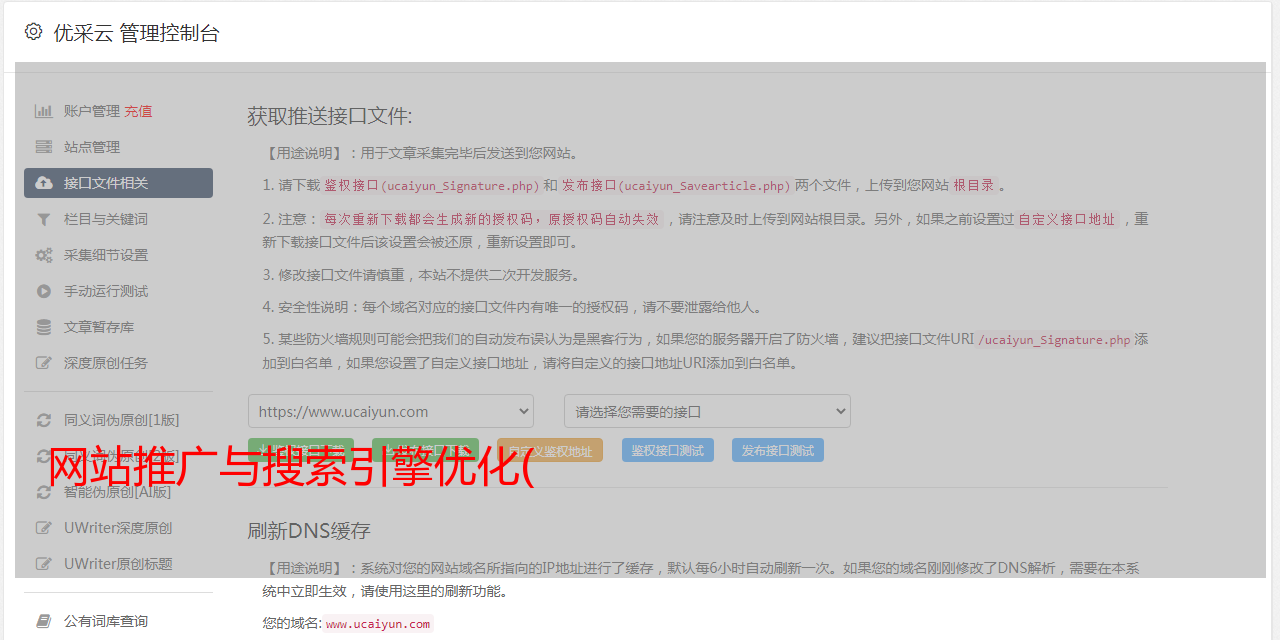Image resolution: width=1280 pixels, height=640 pixels.
Task: Click the gear icon beside 优采云 管理控制台
Action: point(33,32)
